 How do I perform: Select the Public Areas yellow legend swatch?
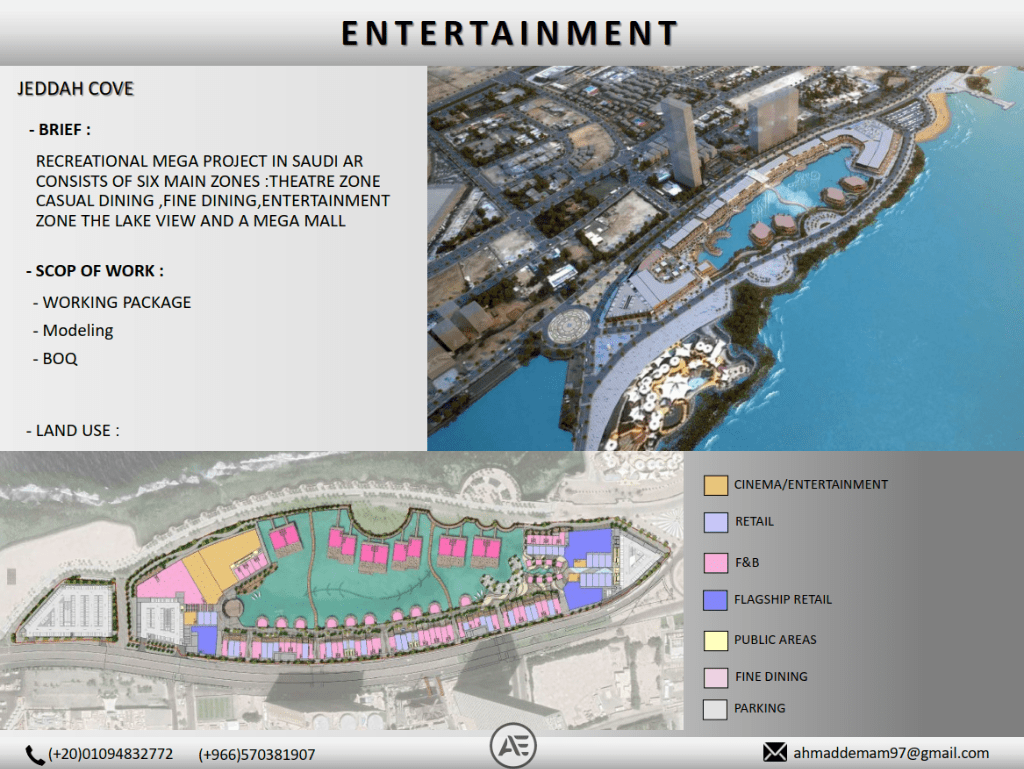click(x=715, y=640)
